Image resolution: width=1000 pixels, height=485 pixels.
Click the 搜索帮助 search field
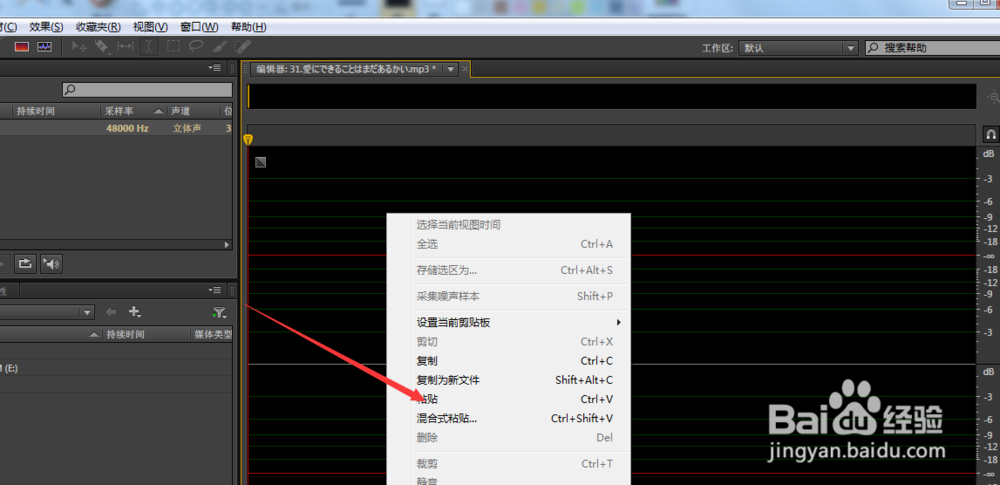click(933, 48)
